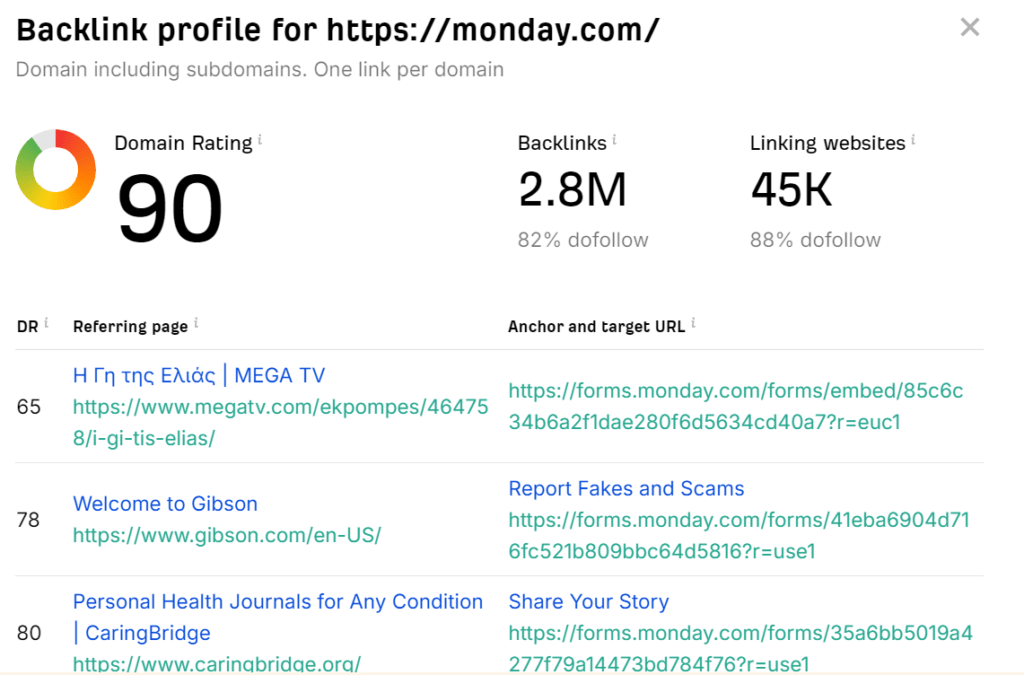Click info icon by Anchor and target URL
The height and width of the screenshot is (675, 1024).
pos(694,323)
